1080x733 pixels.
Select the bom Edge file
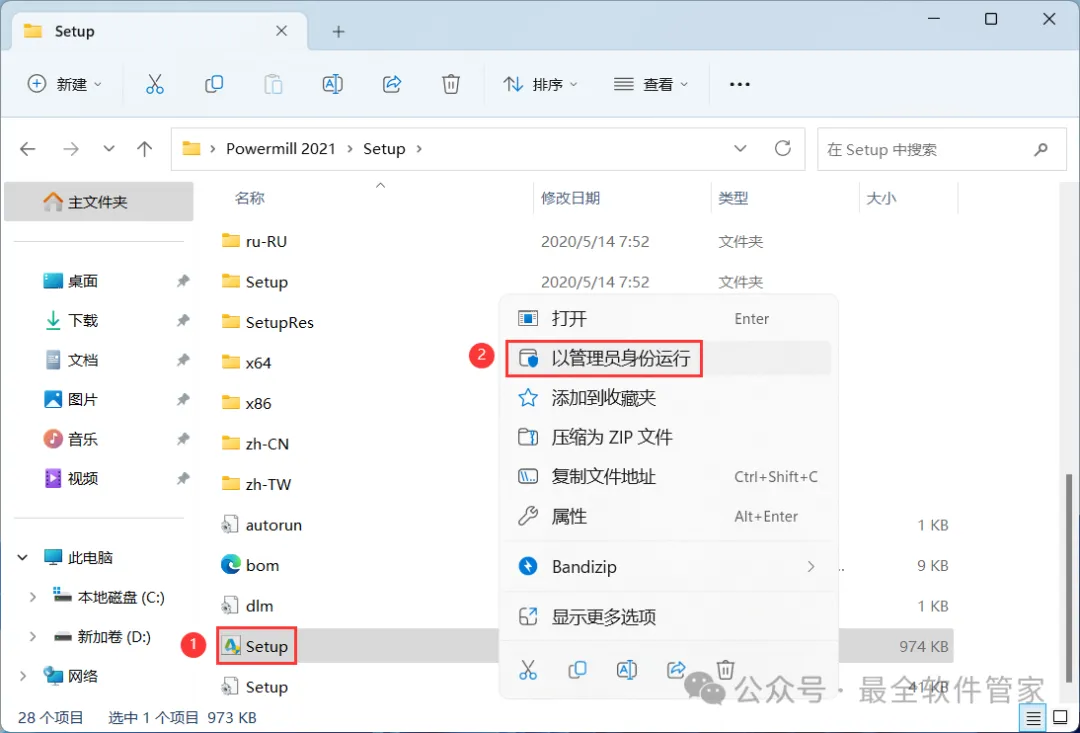click(250, 566)
